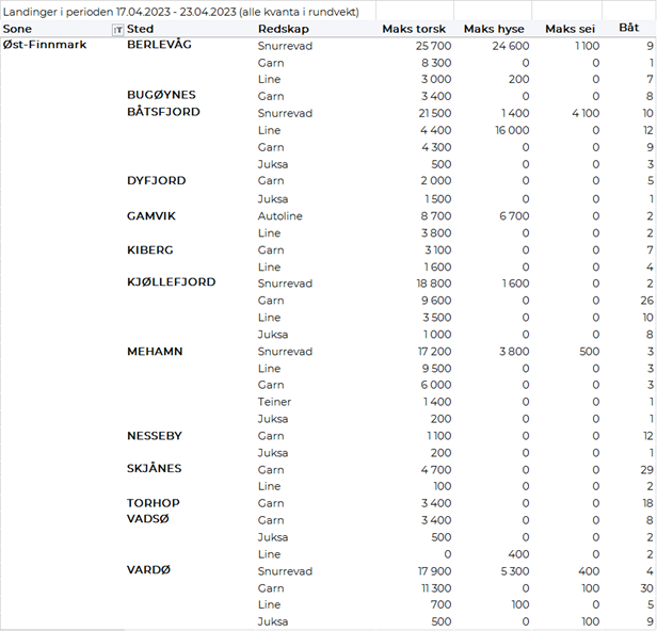Viewport: 657px width, 631px height.
Task: Click the filter icon in Sone header
Action: click(x=119, y=30)
